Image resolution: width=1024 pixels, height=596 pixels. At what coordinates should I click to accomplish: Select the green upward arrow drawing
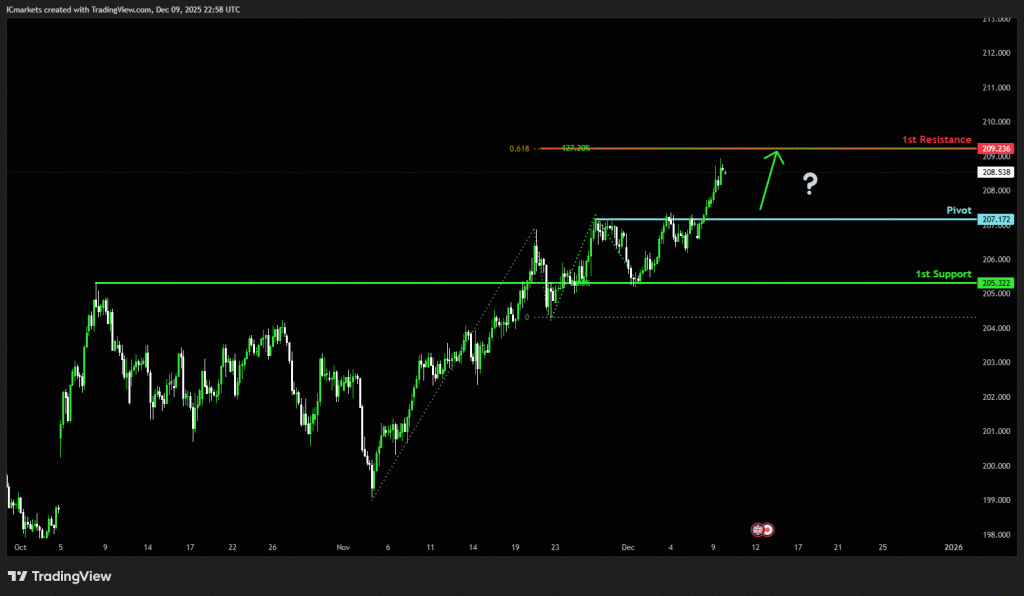click(x=767, y=180)
